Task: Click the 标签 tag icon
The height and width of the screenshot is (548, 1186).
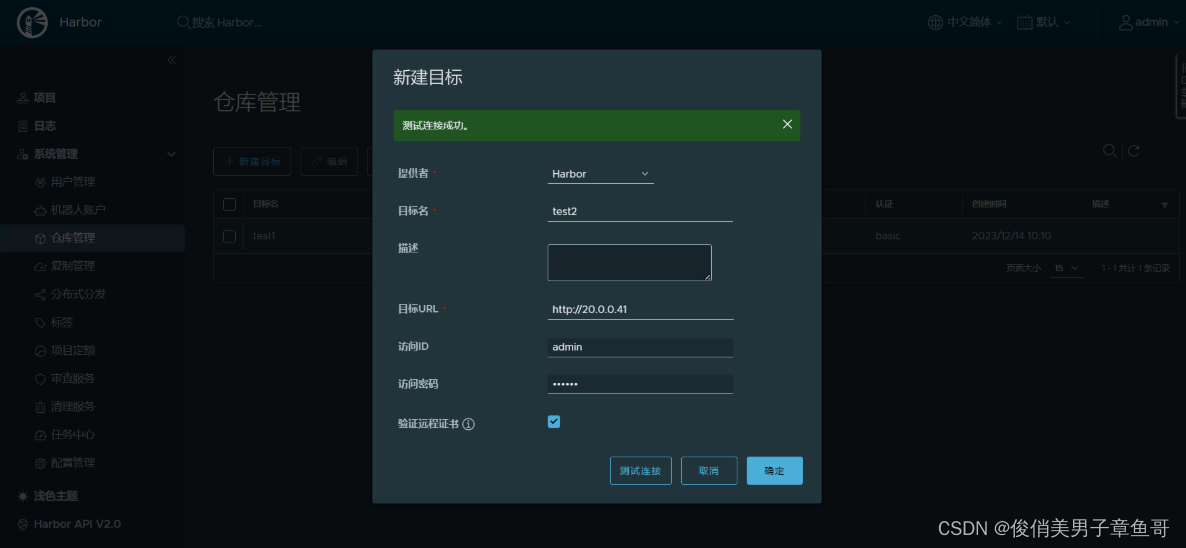Action: tap(40, 323)
